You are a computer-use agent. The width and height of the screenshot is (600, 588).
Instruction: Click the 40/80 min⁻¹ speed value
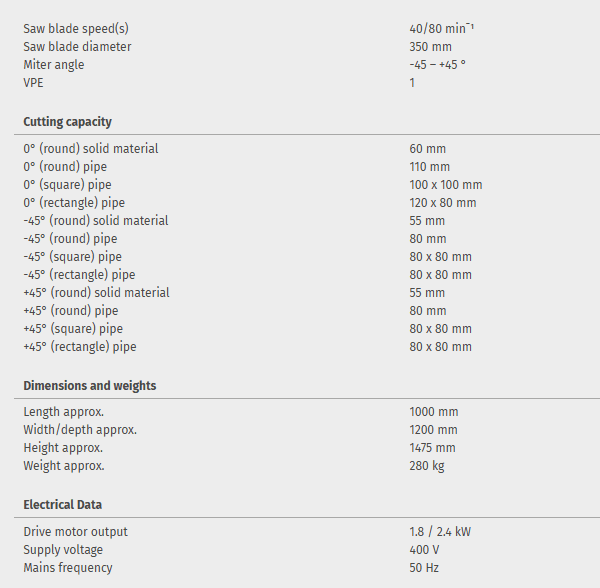coord(441,29)
